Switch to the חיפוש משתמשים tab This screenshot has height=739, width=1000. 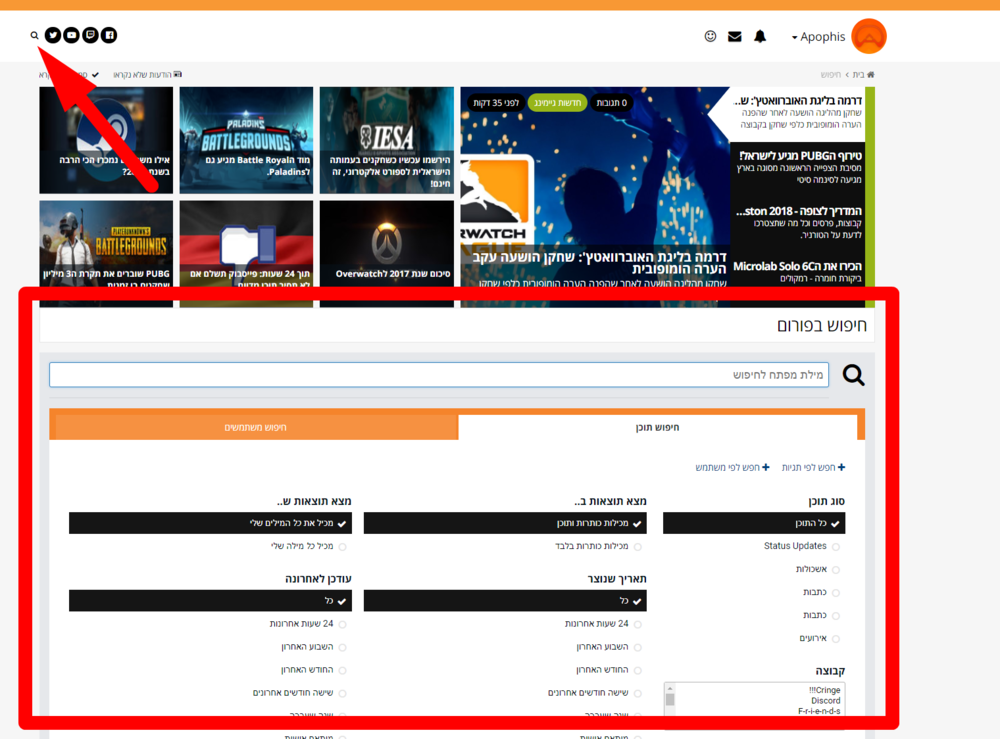[254, 428]
